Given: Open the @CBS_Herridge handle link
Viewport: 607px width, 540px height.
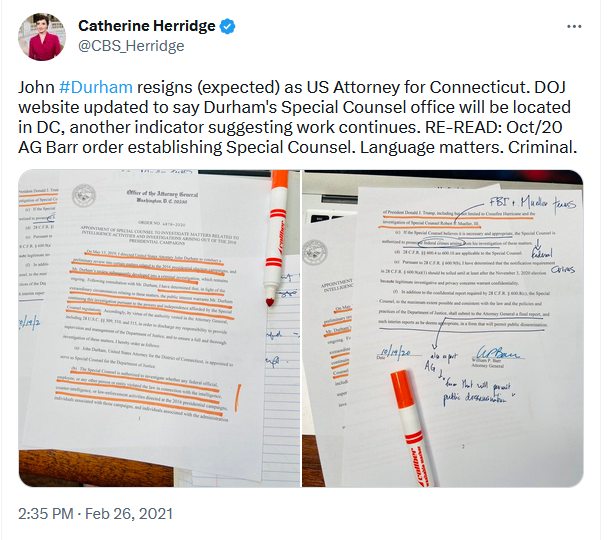Looking at the screenshot, I should point(131,46).
